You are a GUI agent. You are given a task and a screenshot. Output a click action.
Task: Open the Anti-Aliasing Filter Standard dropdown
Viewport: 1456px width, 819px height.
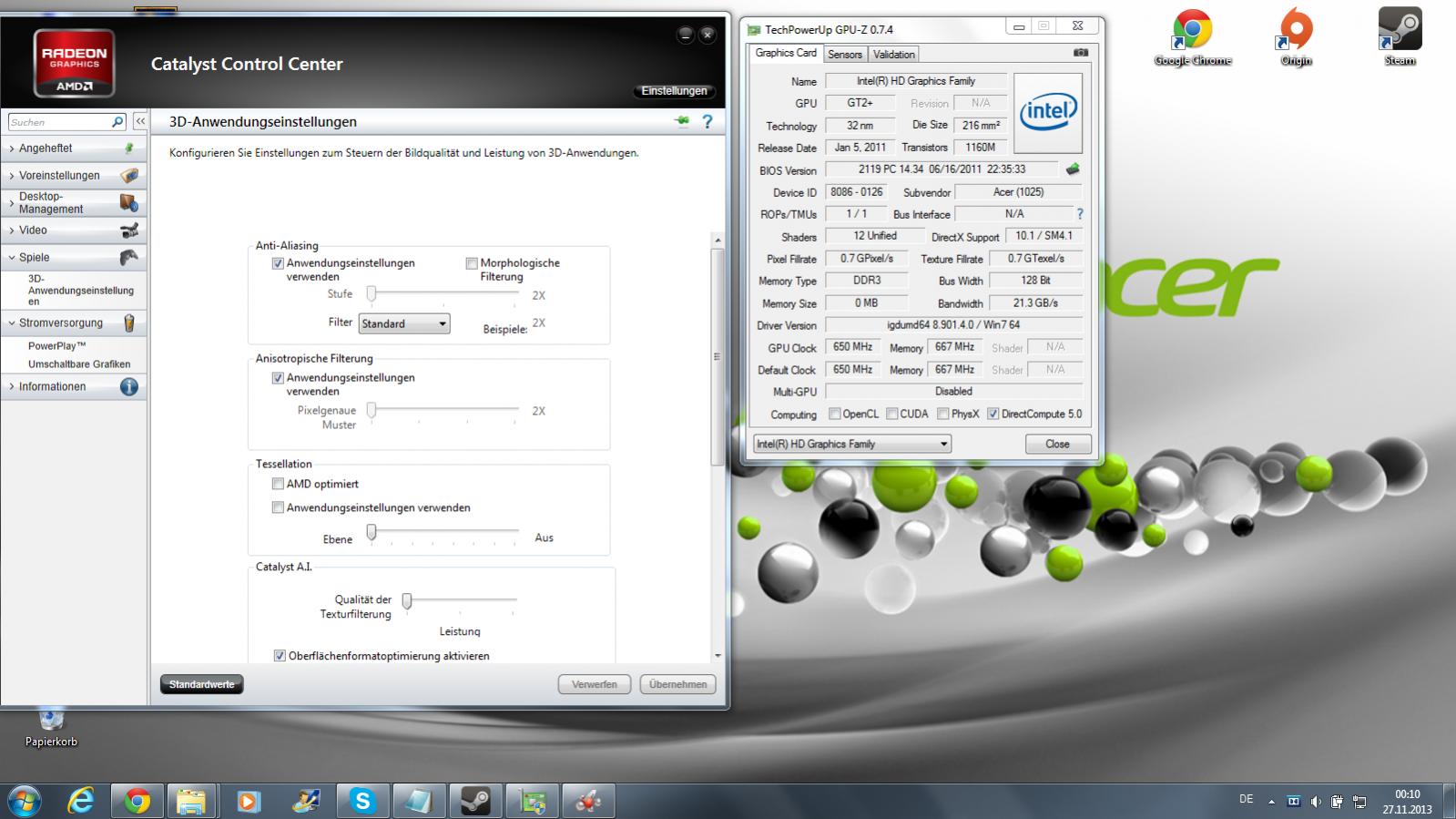[x=404, y=323]
